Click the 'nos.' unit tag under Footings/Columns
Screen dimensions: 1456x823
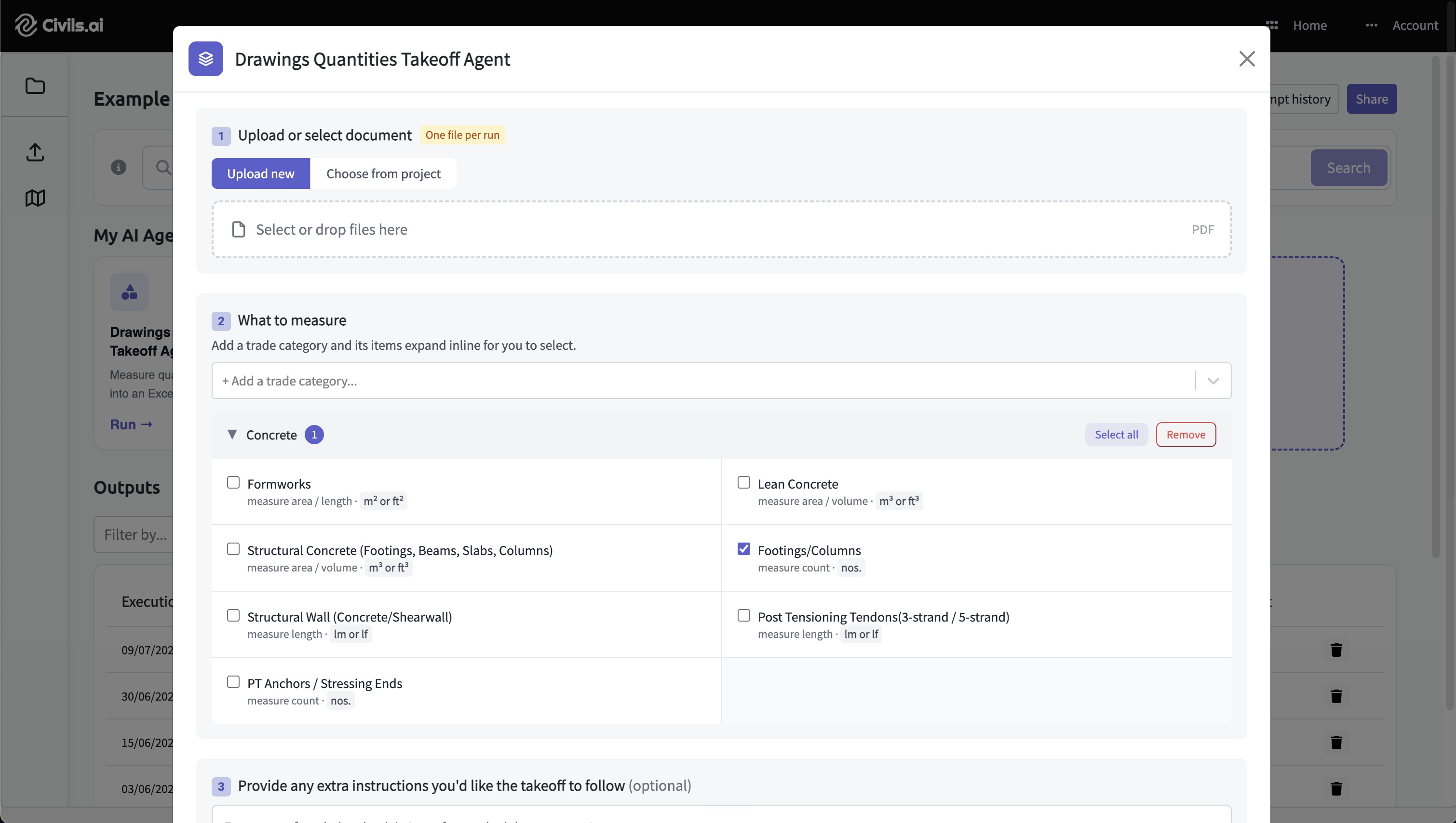[x=850, y=568]
